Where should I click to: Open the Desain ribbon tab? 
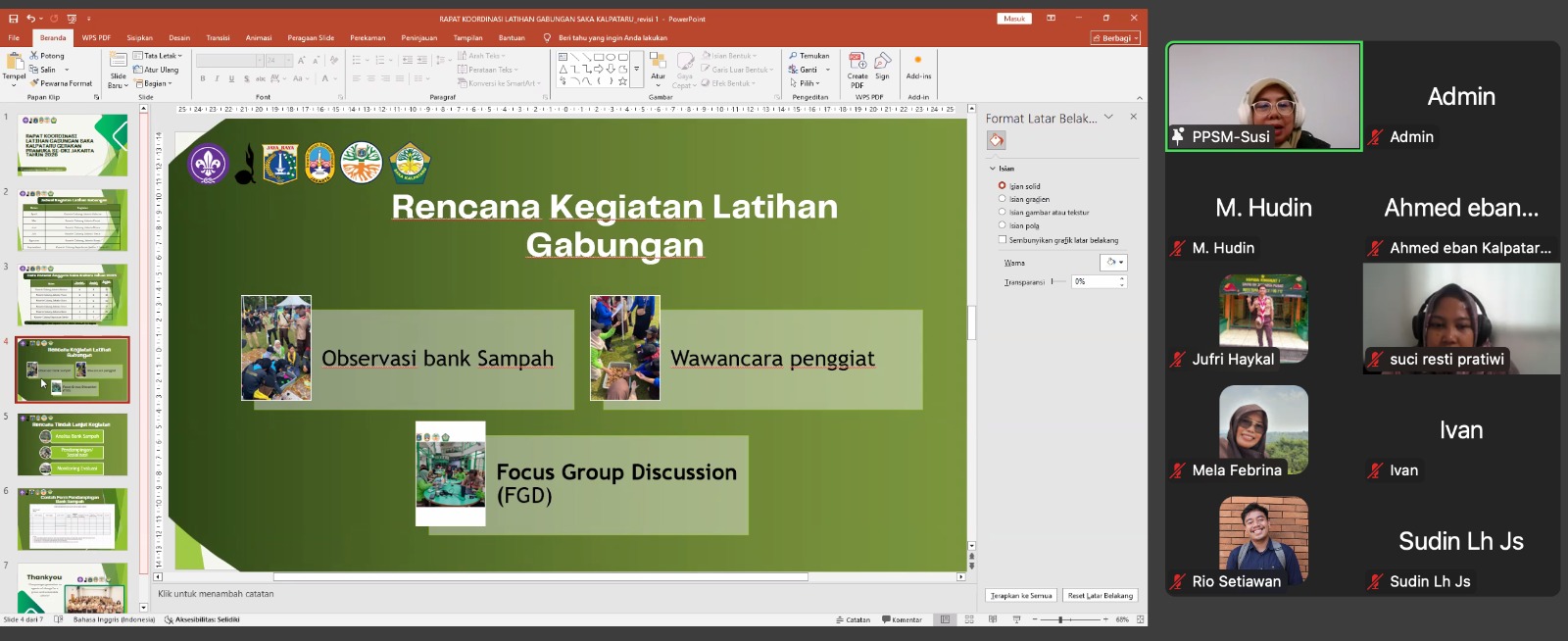click(178, 38)
